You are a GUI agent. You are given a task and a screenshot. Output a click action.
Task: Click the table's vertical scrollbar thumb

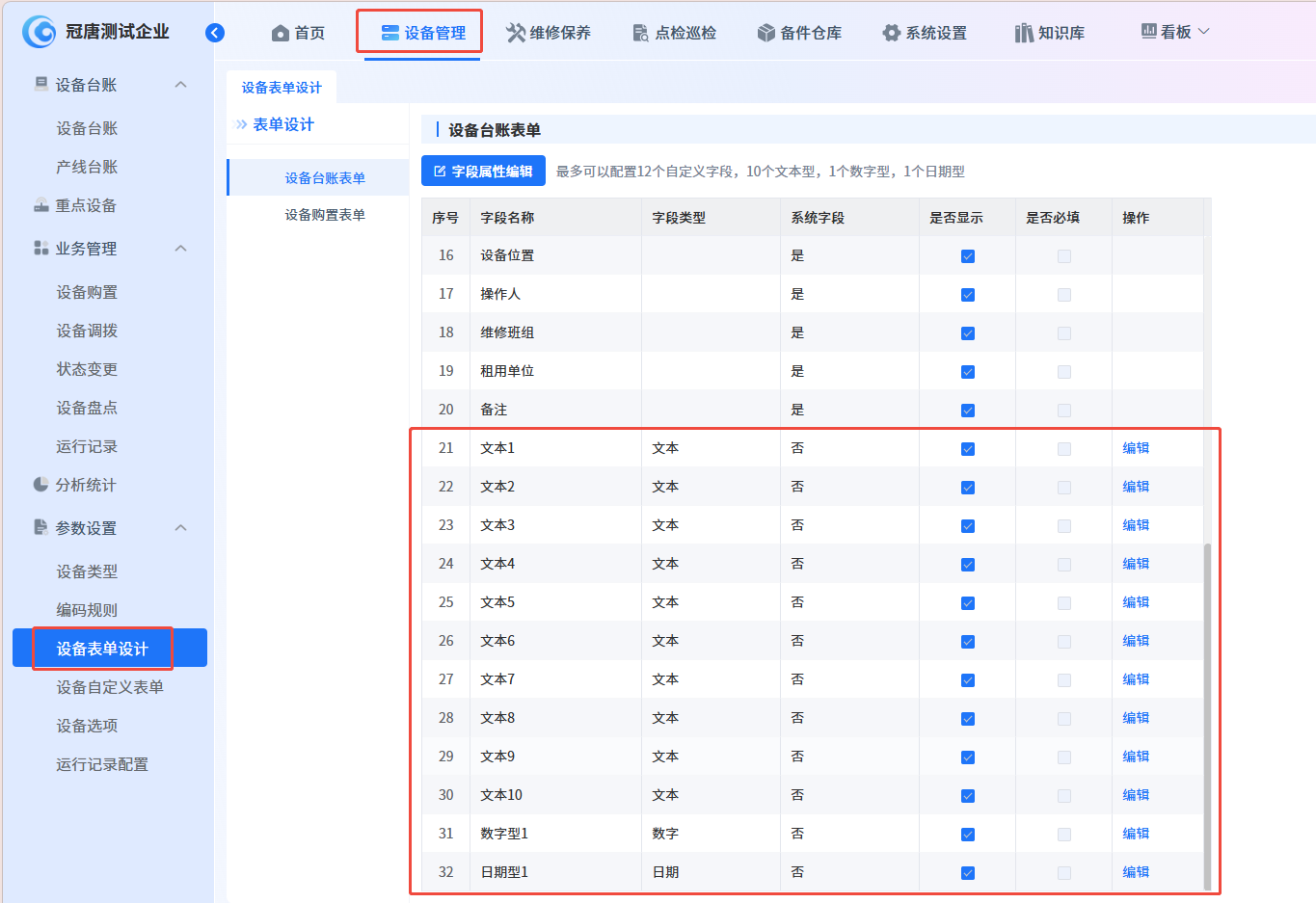pyautogui.click(x=1207, y=713)
